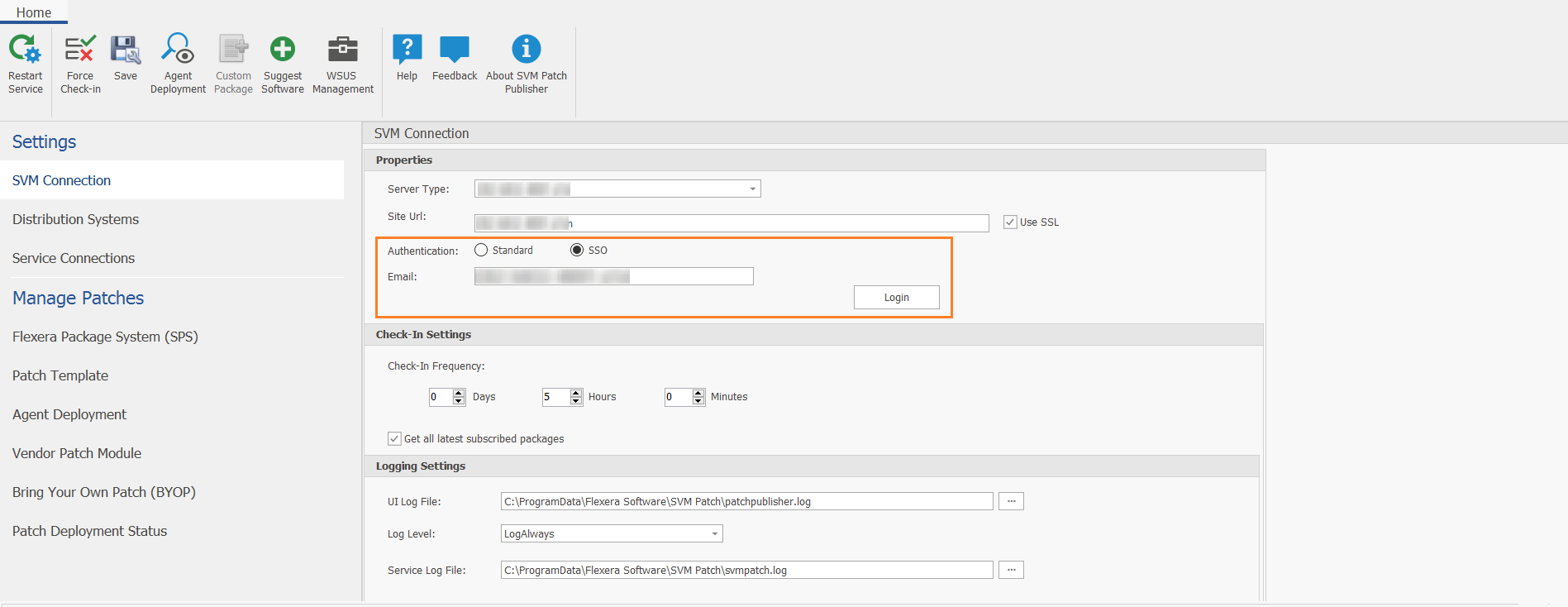This screenshot has height=607, width=1568.
Task: Uncheck Get all latest subscribed packages
Action: (395, 438)
